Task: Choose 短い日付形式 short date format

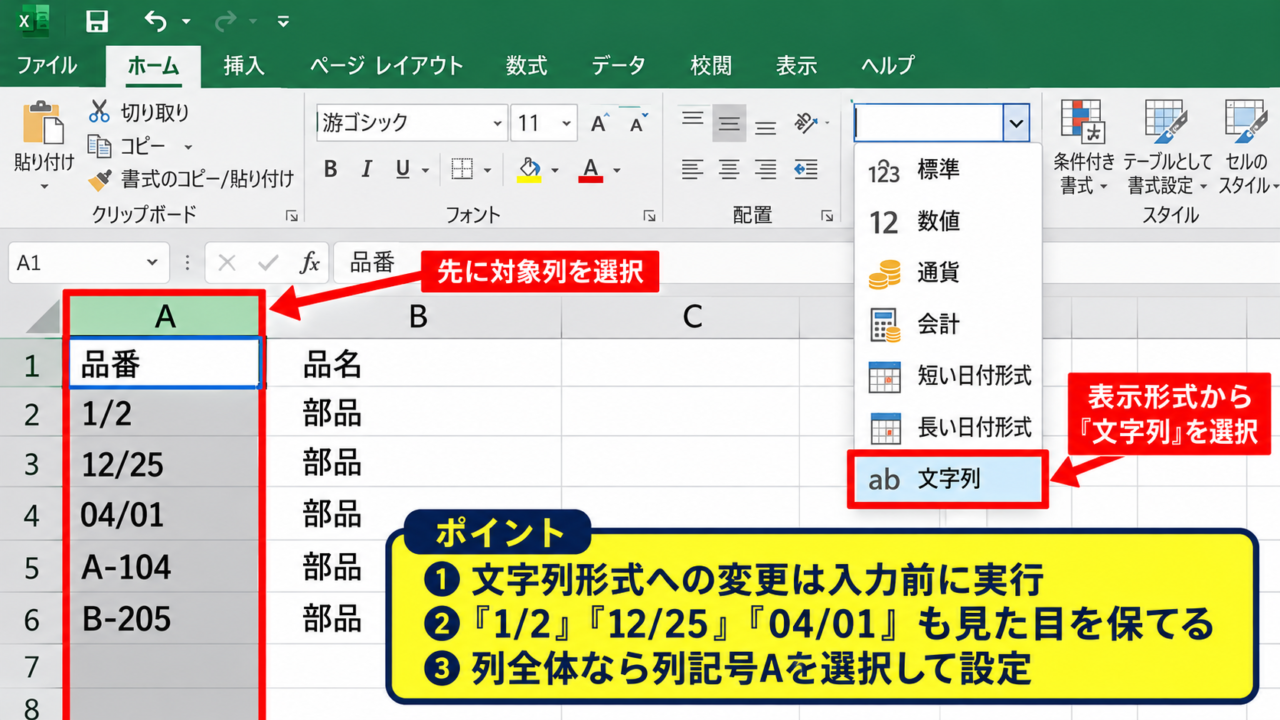Action: [x=947, y=376]
